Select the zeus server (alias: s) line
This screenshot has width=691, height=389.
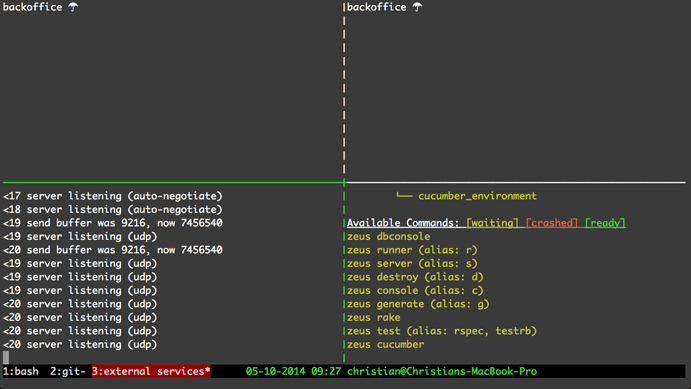coord(412,263)
